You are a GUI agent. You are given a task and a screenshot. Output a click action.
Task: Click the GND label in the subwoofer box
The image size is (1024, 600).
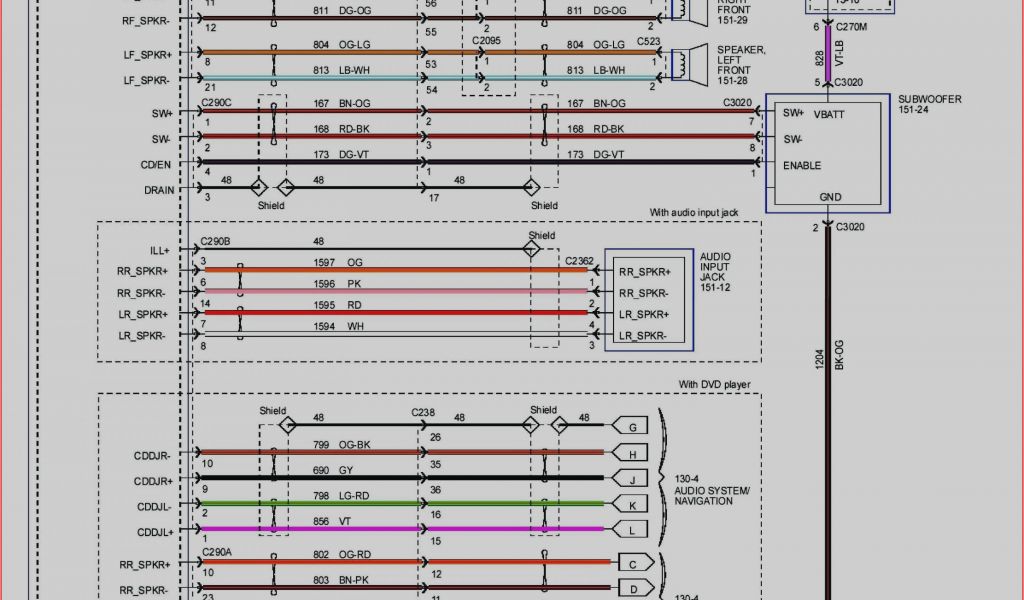click(x=830, y=197)
